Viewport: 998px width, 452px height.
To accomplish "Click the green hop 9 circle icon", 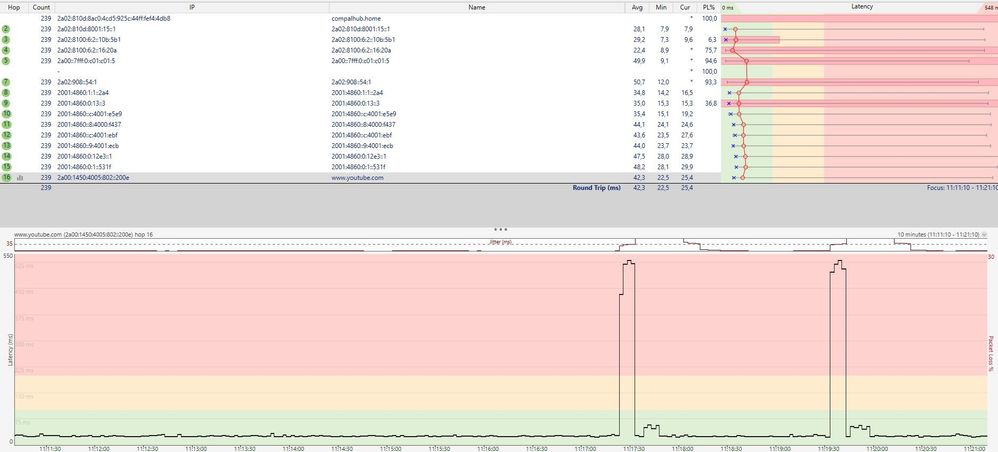I will pos(6,103).
